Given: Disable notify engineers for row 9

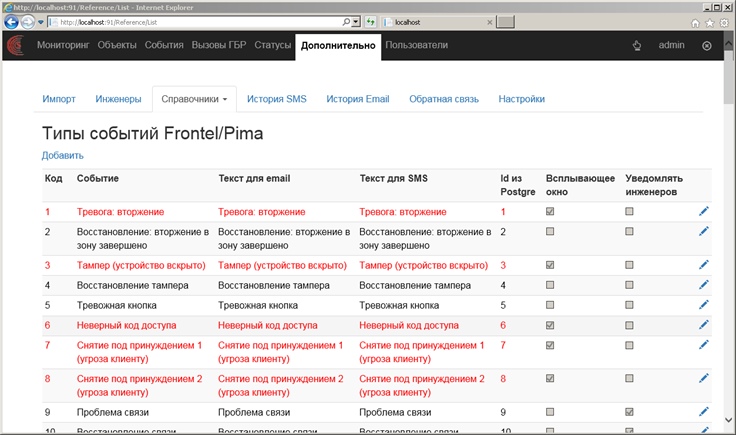Looking at the screenshot, I should point(629,412).
